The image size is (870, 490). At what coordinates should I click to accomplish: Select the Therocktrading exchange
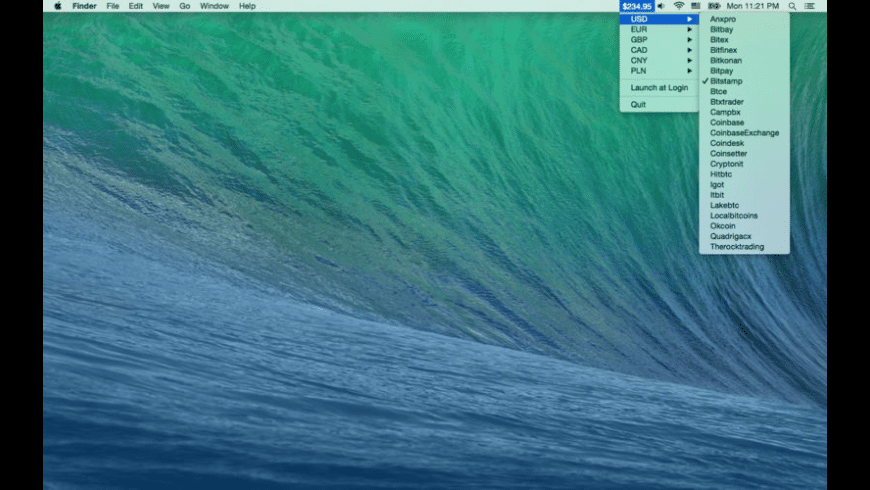[x=737, y=246]
